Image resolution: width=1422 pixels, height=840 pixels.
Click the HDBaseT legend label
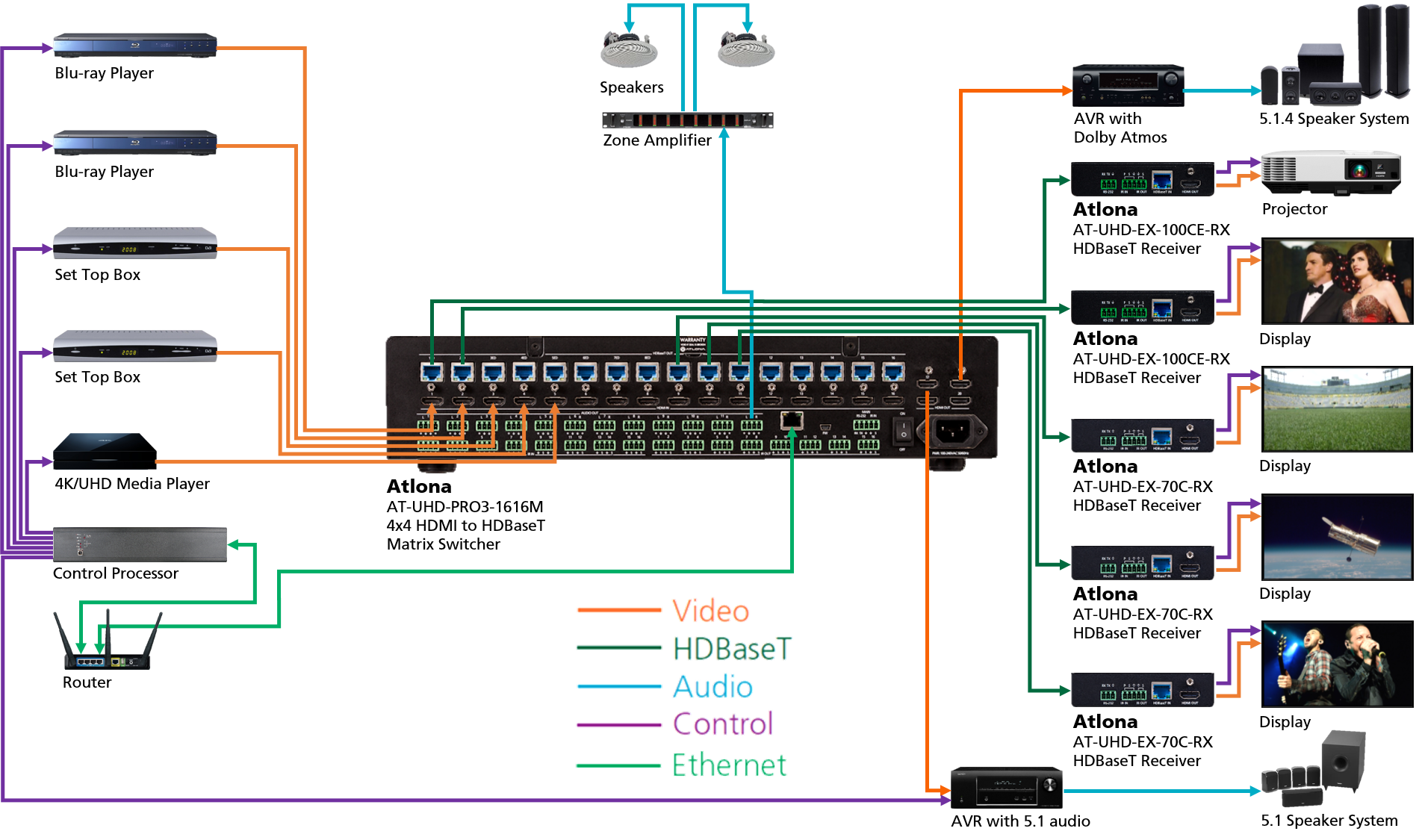732,648
